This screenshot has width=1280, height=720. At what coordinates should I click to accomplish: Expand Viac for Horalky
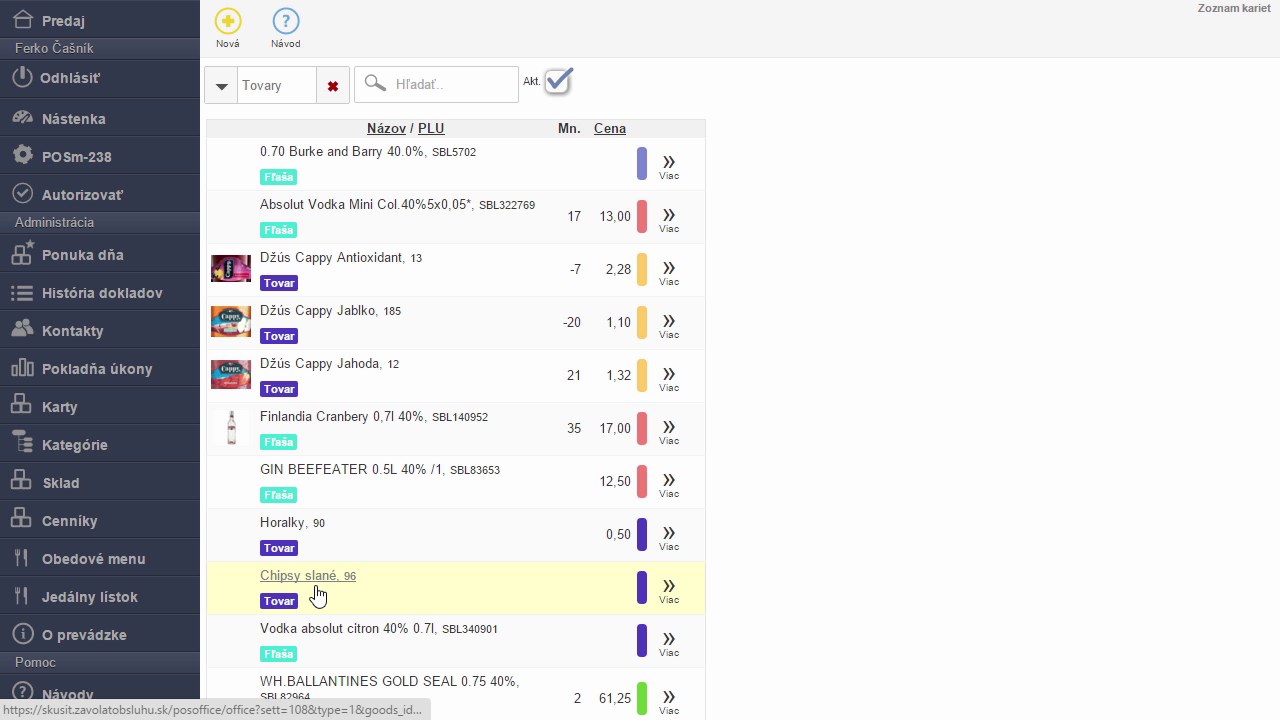coord(669,537)
